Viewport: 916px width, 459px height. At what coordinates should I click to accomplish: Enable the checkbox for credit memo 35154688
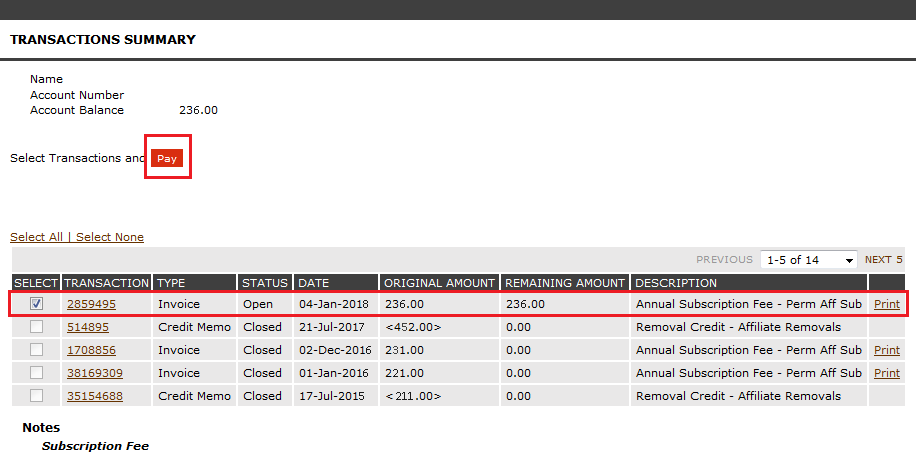click(36, 396)
